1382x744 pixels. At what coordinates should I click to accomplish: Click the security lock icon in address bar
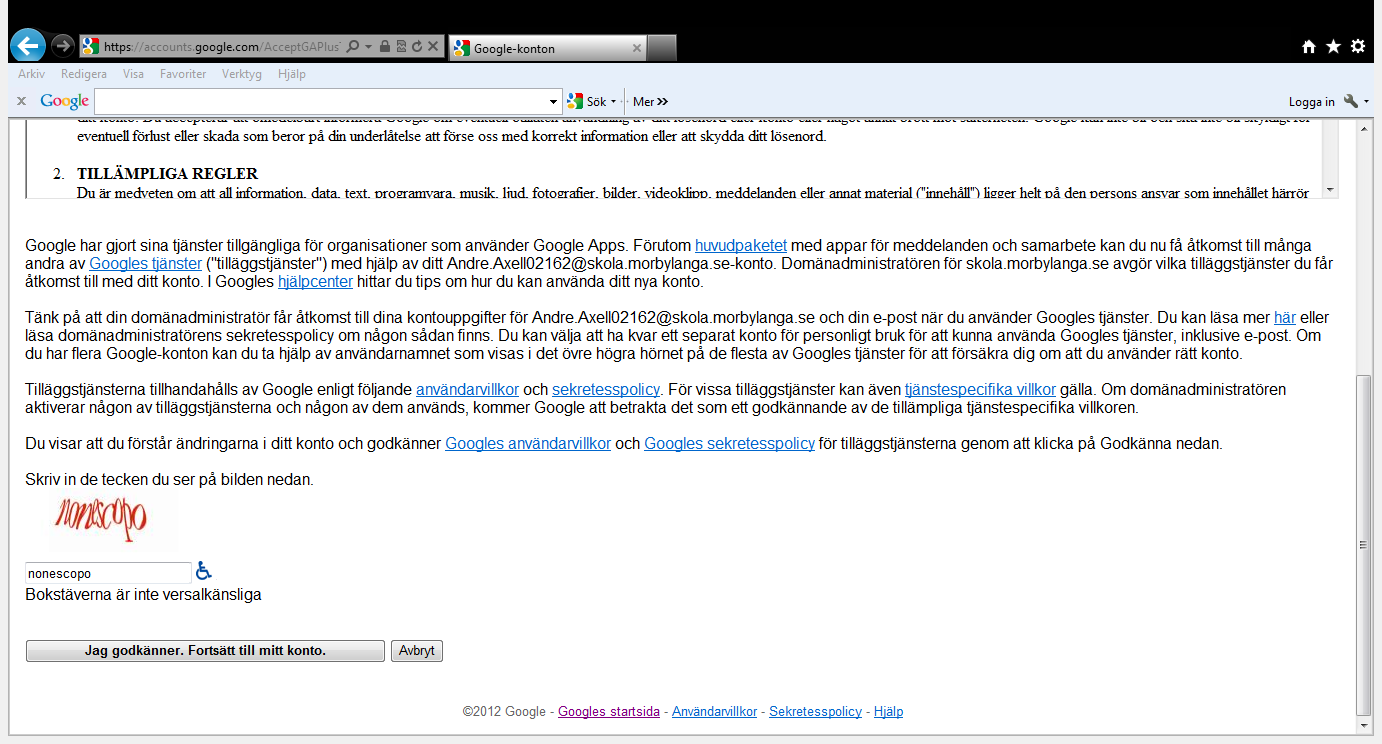[x=385, y=46]
